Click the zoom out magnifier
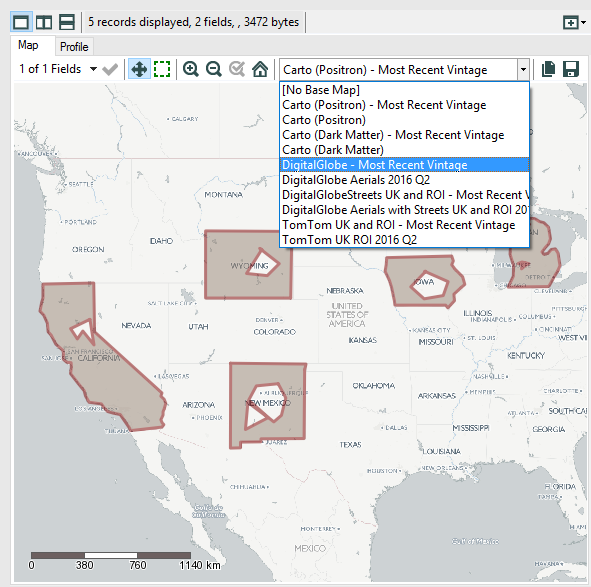 pyautogui.click(x=214, y=69)
